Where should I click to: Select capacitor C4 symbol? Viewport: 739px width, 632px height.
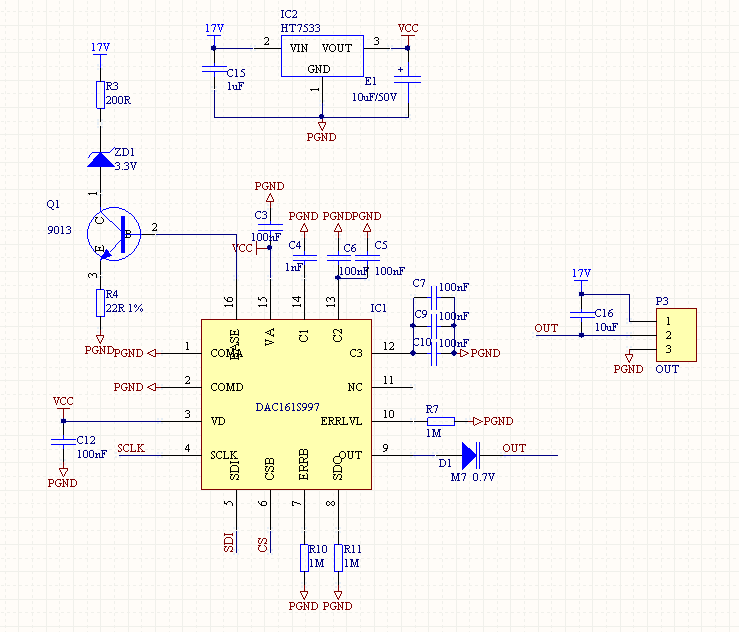[304, 258]
